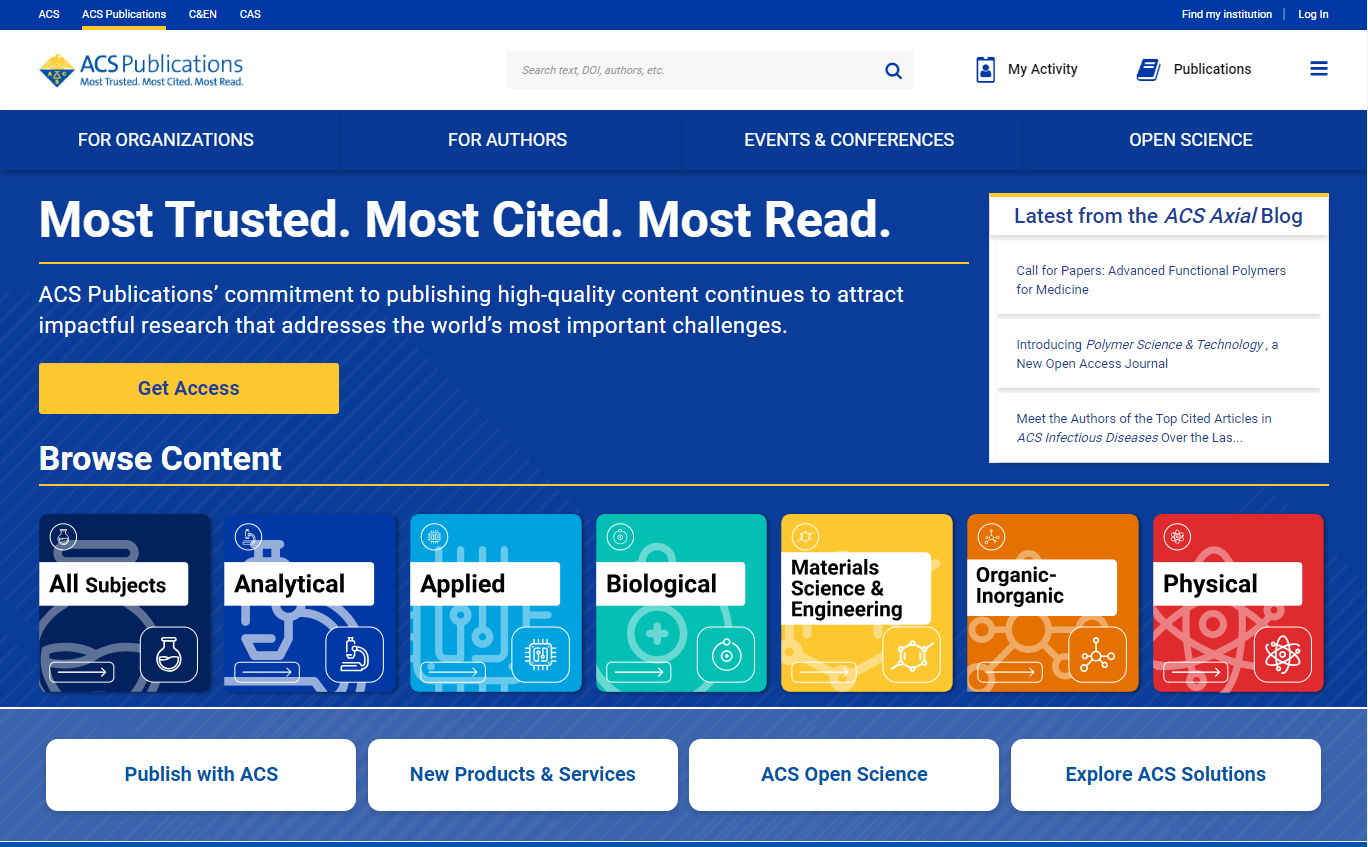1368x847 pixels.
Task: Click the search text field
Action: tap(692, 70)
